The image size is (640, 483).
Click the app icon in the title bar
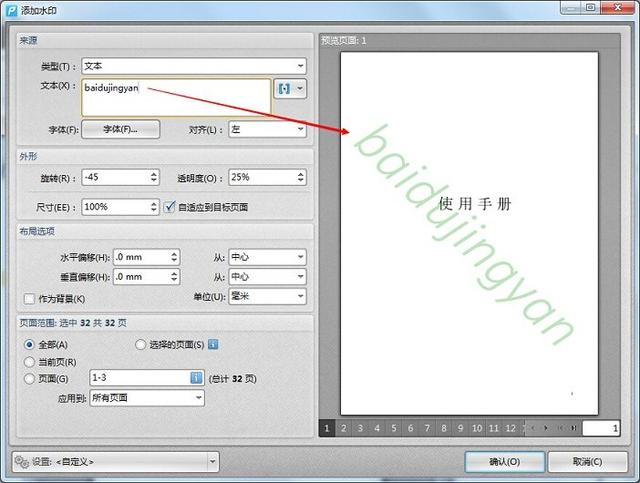(11, 10)
